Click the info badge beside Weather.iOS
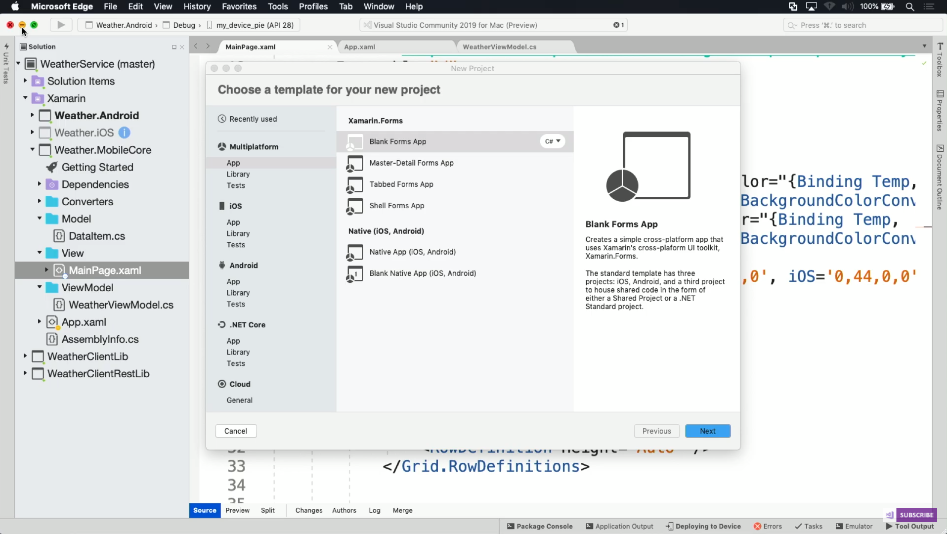Viewport: 947px width, 534px height. (124, 132)
